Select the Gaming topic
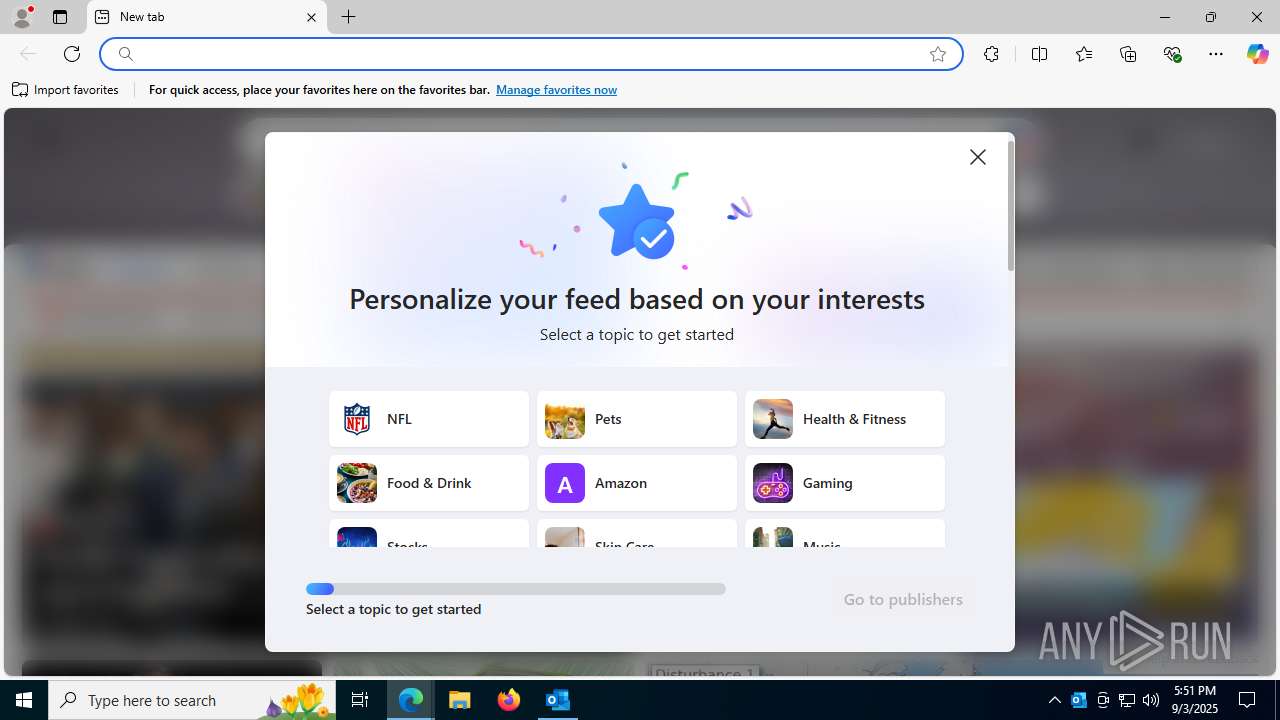1280x720 pixels. pyautogui.click(x=845, y=483)
